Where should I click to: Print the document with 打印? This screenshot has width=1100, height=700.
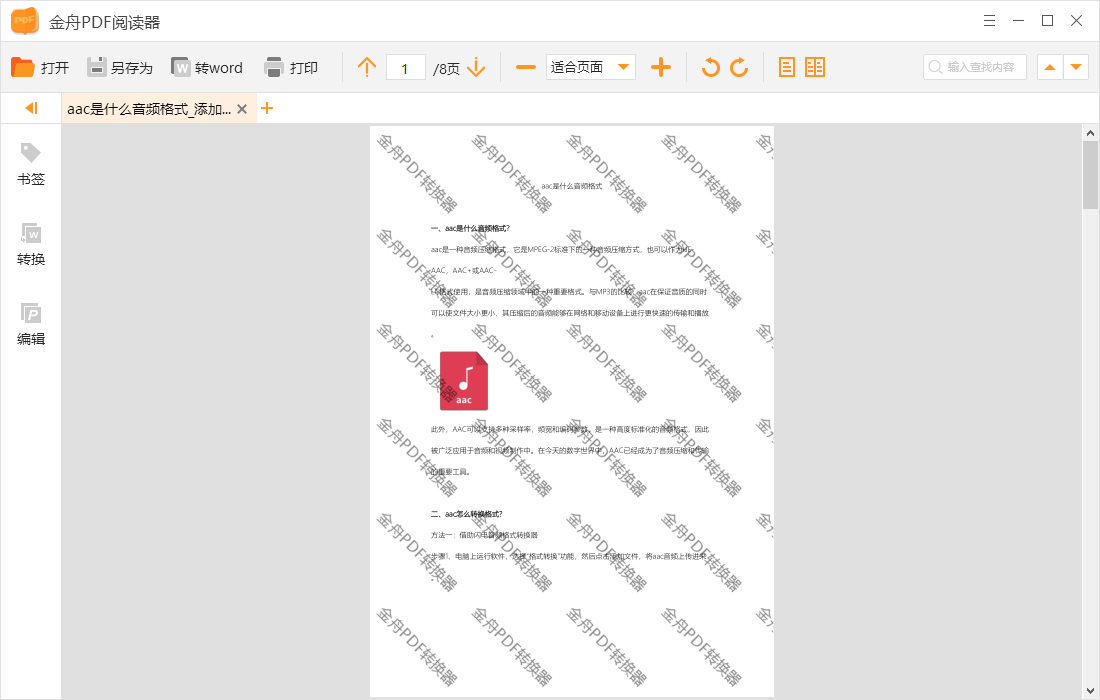click(291, 67)
